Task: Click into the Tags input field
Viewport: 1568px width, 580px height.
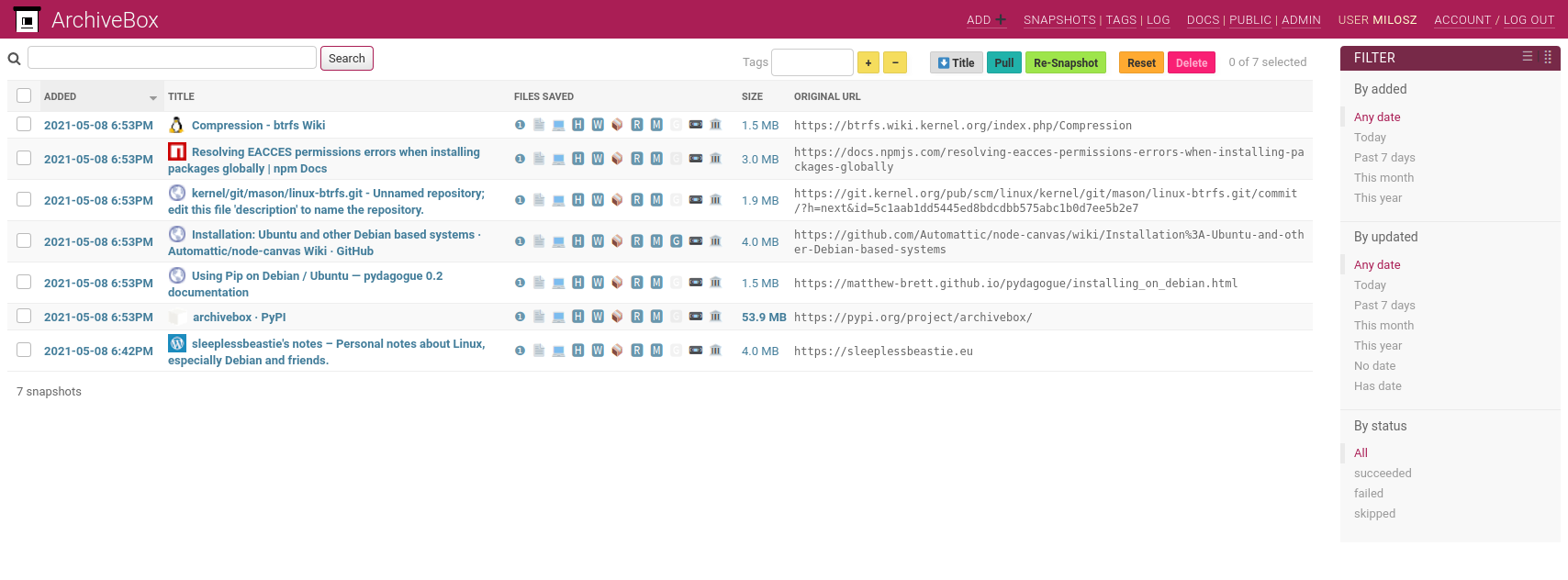Action: [x=812, y=62]
